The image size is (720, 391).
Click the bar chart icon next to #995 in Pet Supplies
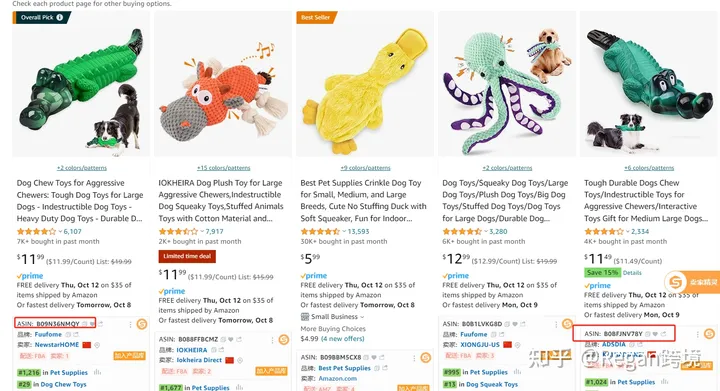click(x=518, y=372)
